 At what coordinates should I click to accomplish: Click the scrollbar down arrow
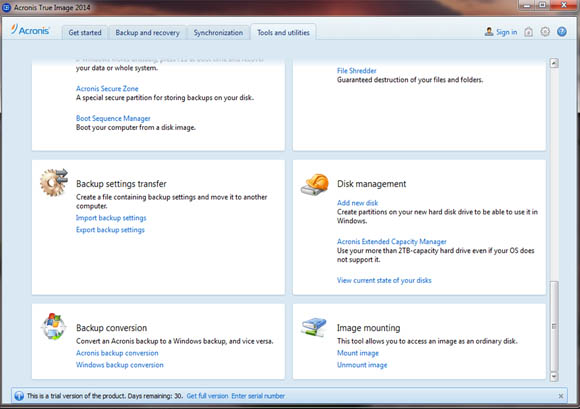[x=554, y=376]
